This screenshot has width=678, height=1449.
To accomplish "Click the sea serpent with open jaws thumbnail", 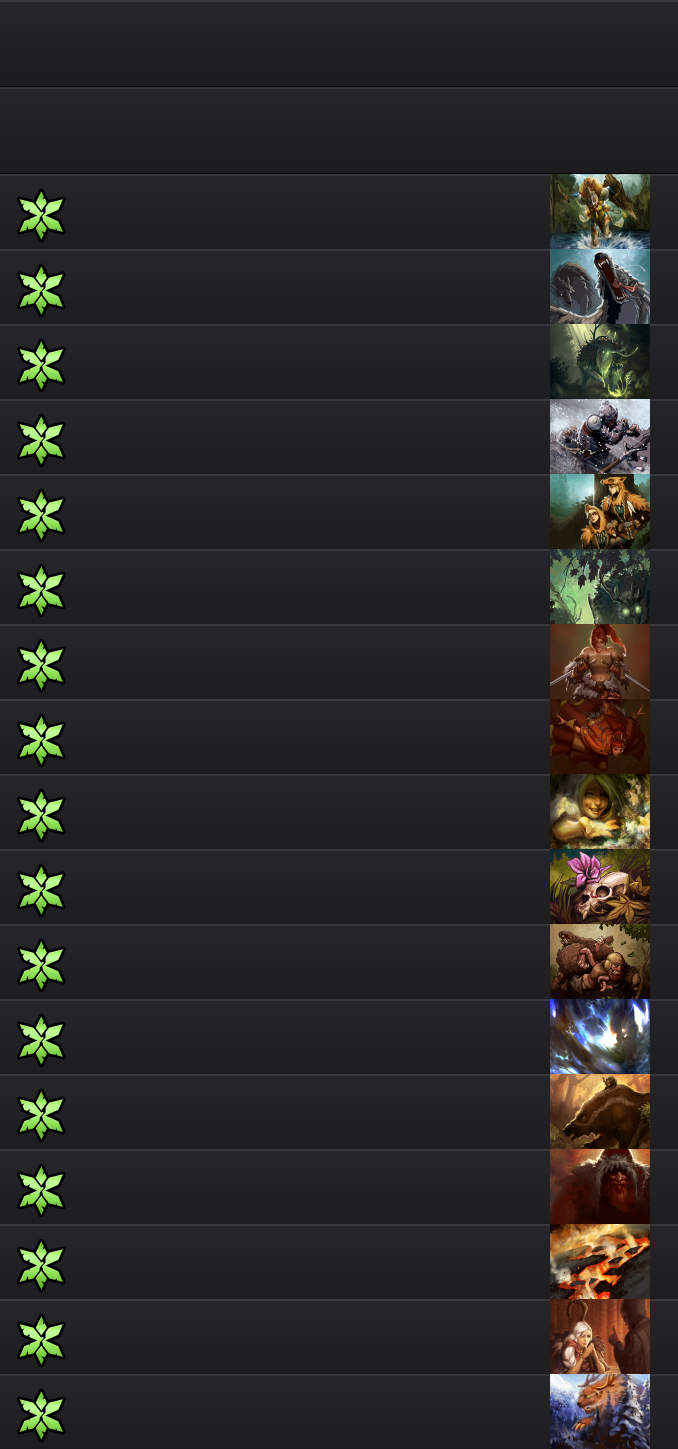I will [x=600, y=287].
